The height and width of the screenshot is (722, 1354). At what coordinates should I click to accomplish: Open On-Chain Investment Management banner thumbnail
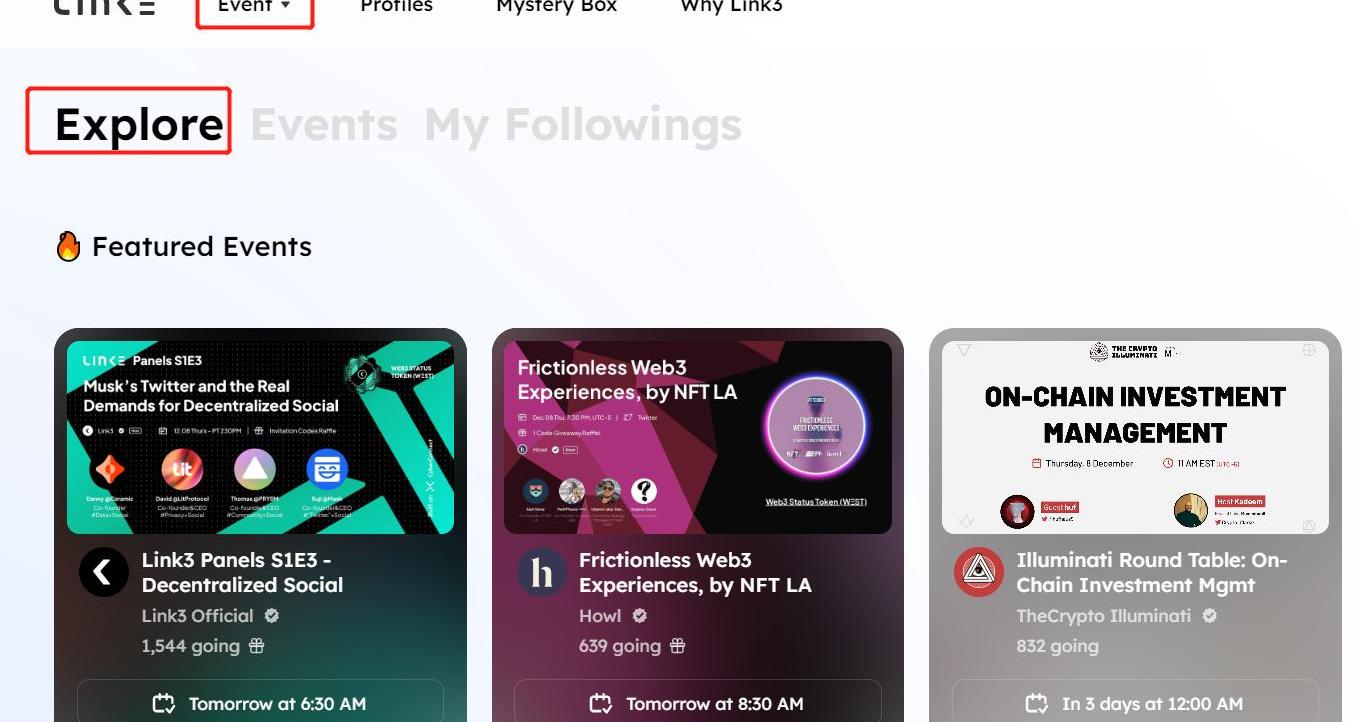[x=1135, y=437]
